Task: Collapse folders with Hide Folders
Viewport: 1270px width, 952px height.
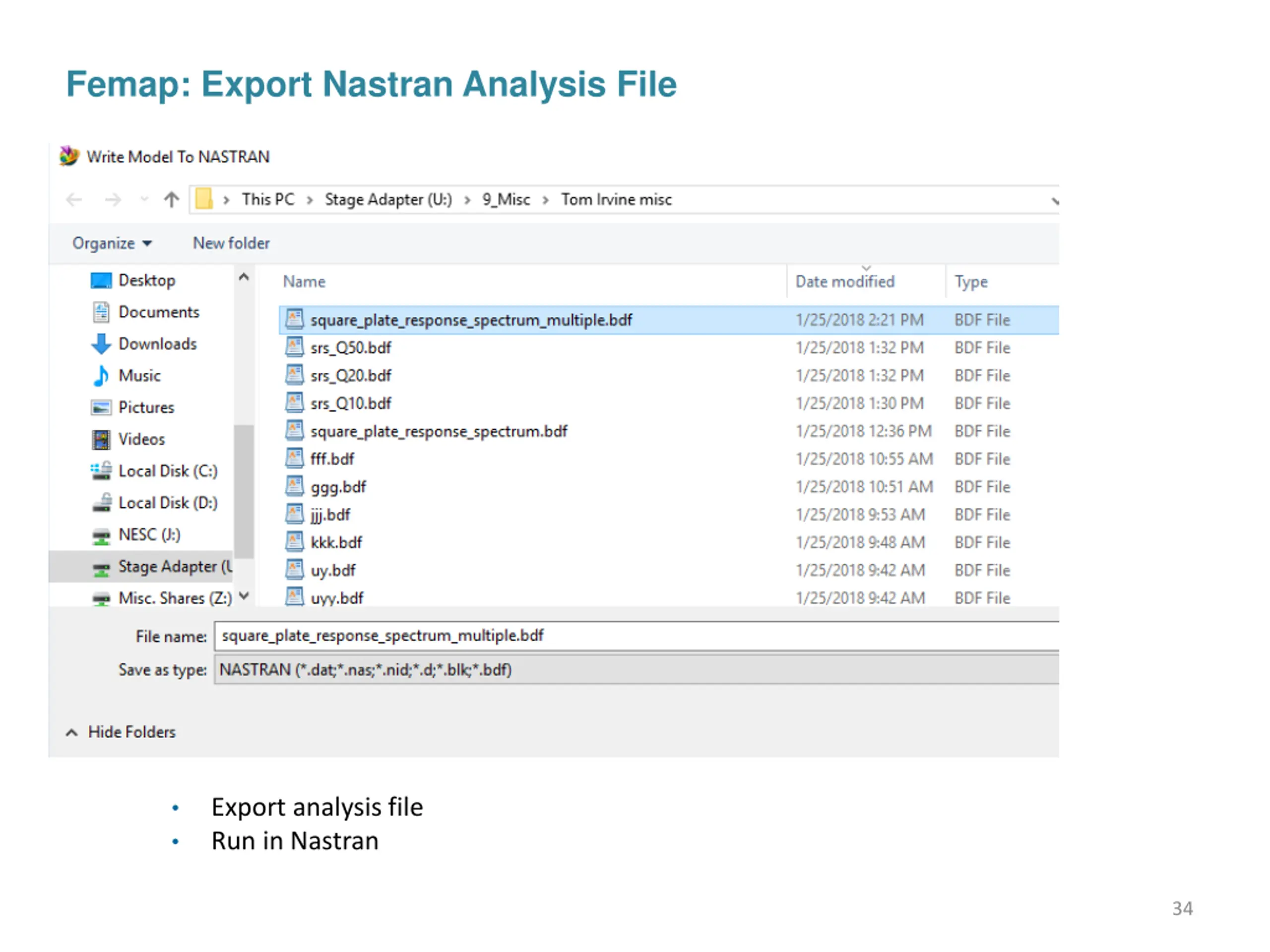Action: pos(121,732)
